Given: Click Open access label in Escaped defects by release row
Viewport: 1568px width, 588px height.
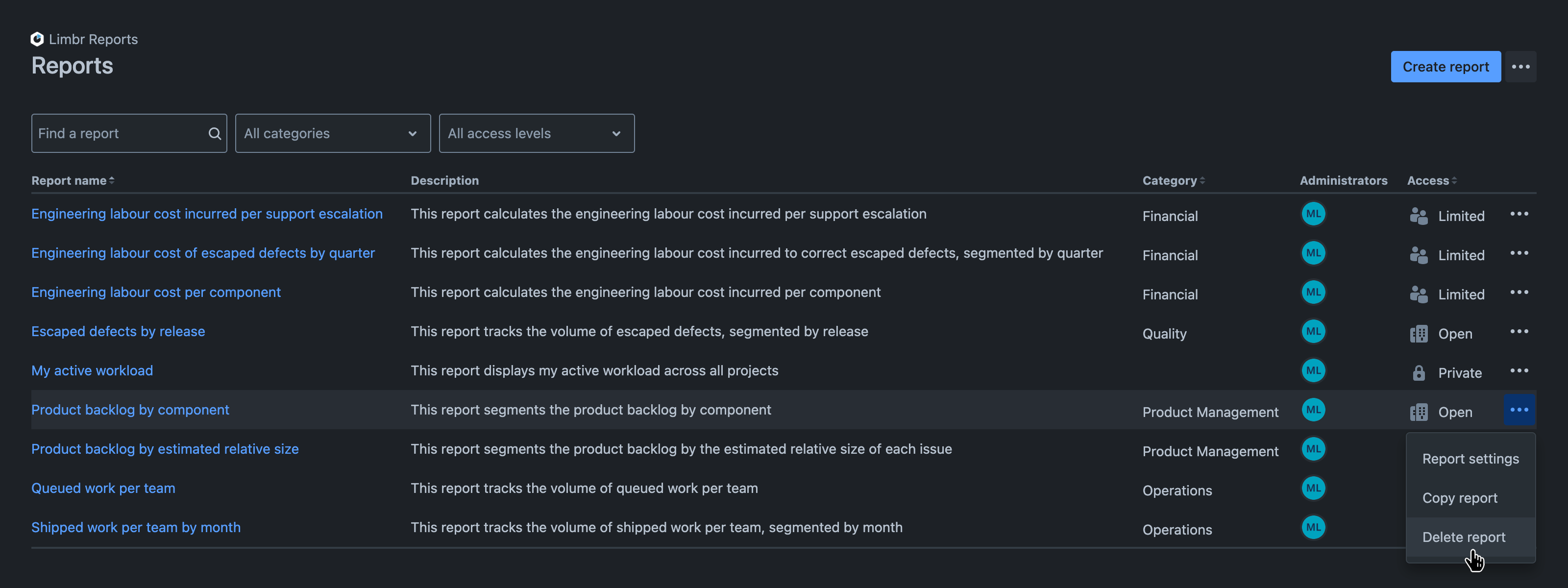Looking at the screenshot, I should 1455,334.
